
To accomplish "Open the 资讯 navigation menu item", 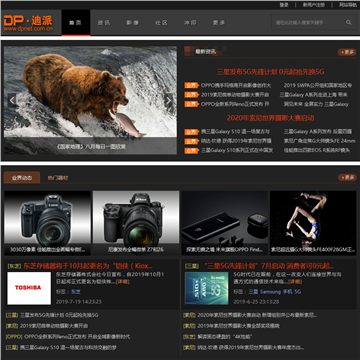I will [104, 23].
